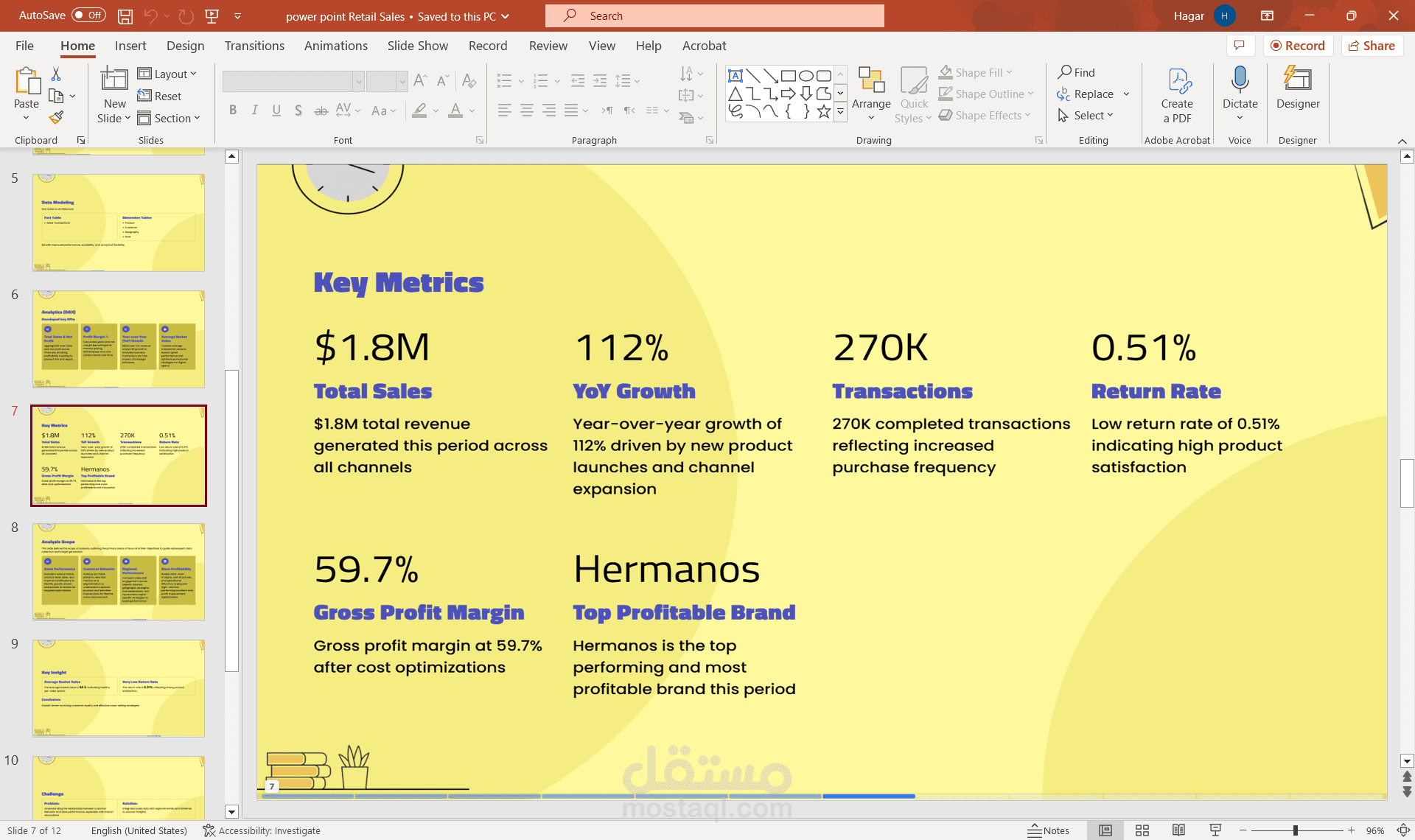Click the Share button

pyautogui.click(x=1372, y=46)
